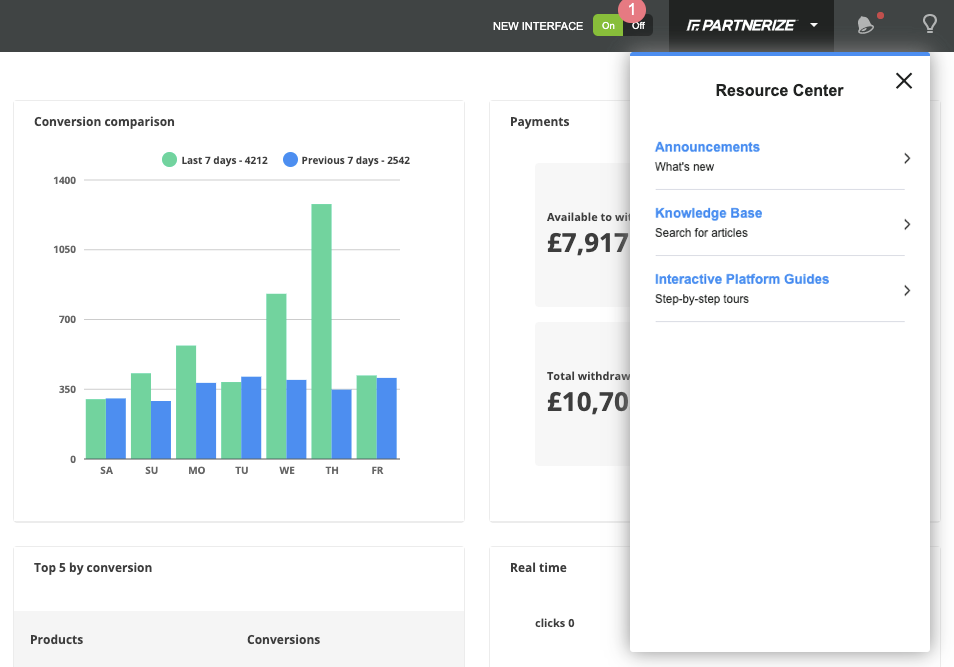Expand Interactive Platform Guides chevron
This screenshot has width=954, height=667.
point(907,290)
